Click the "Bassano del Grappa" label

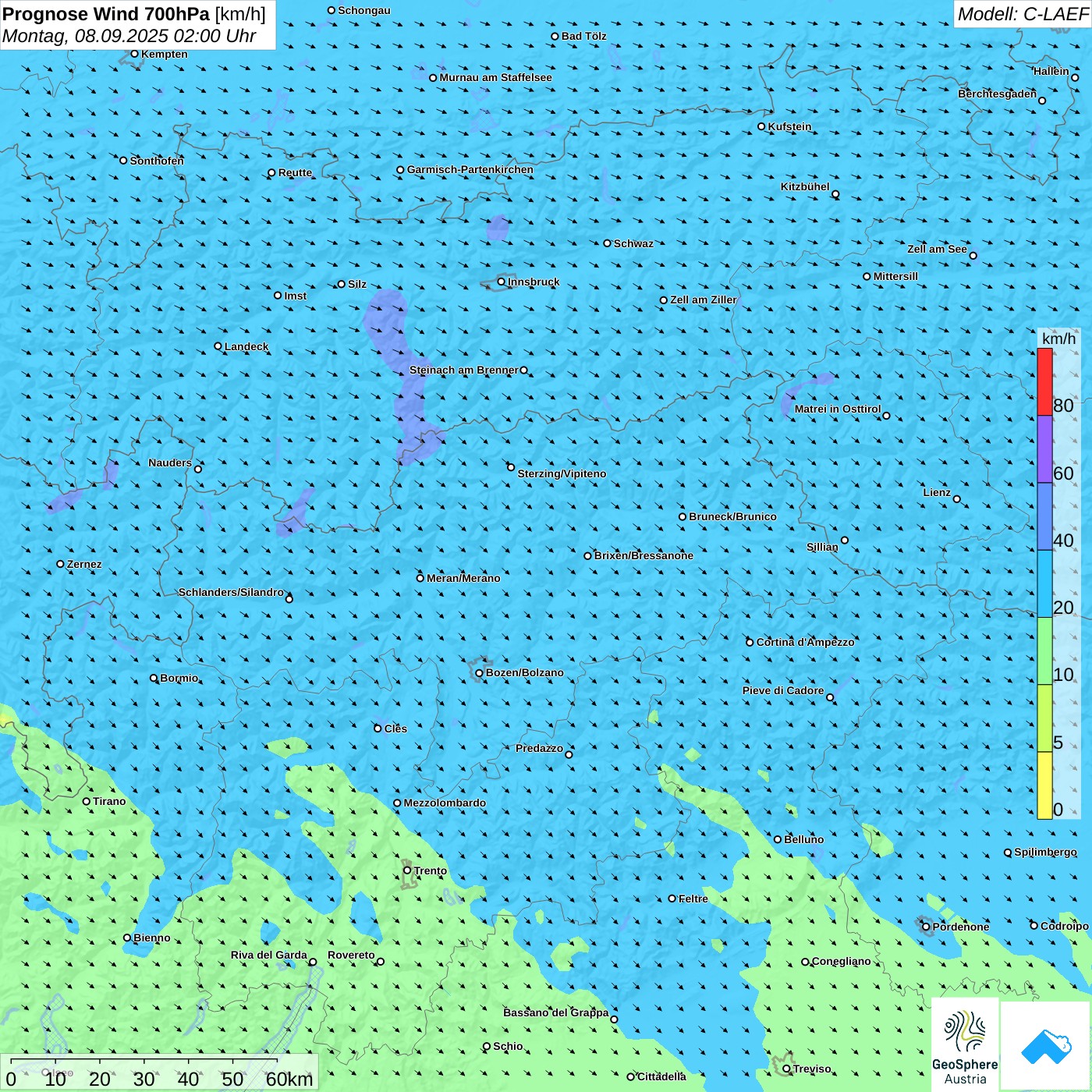point(555,1012)
